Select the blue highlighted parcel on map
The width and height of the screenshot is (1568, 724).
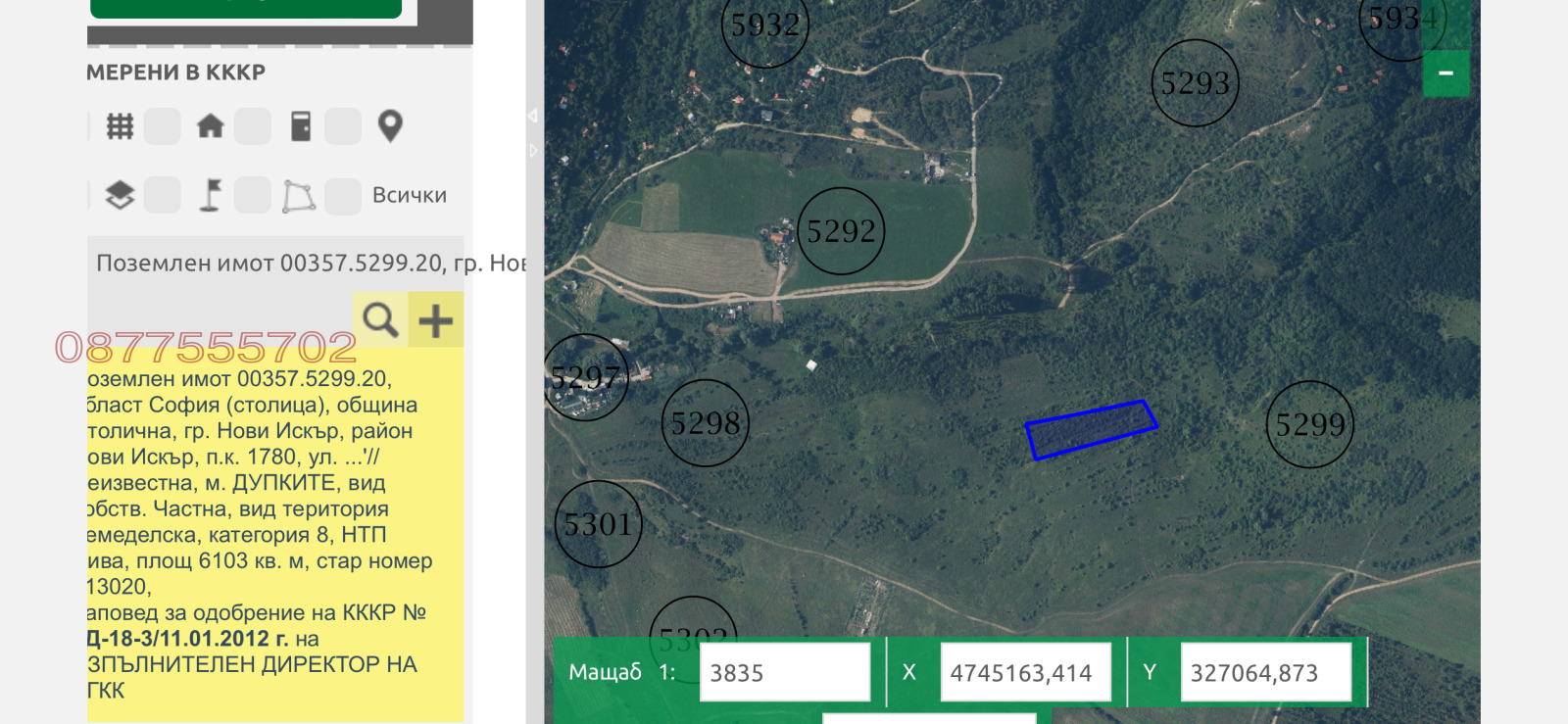click(1090, 429)
